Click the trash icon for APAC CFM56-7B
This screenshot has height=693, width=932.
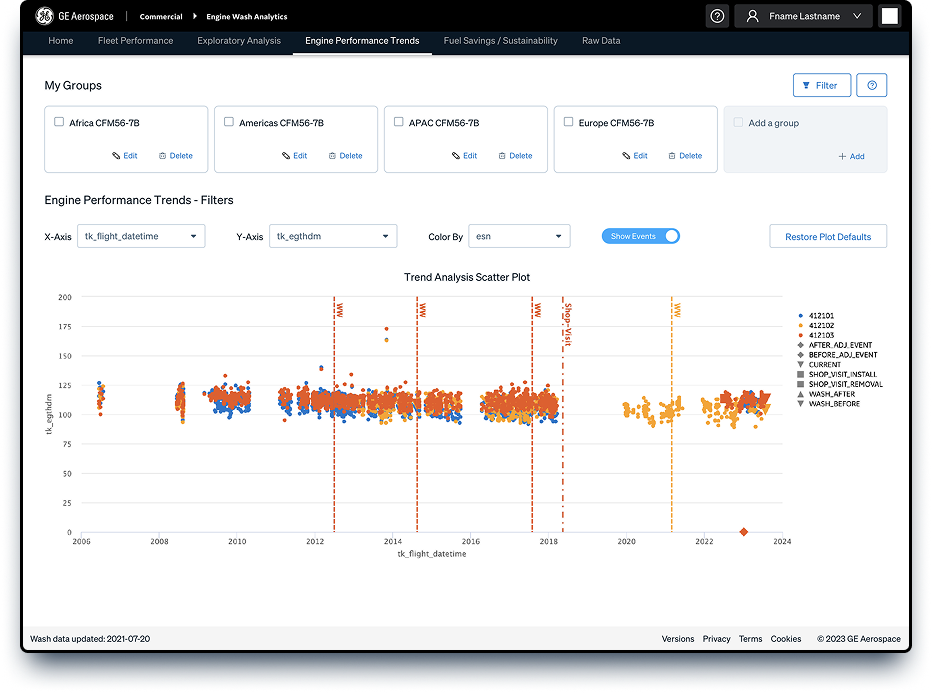pos(502,156)
